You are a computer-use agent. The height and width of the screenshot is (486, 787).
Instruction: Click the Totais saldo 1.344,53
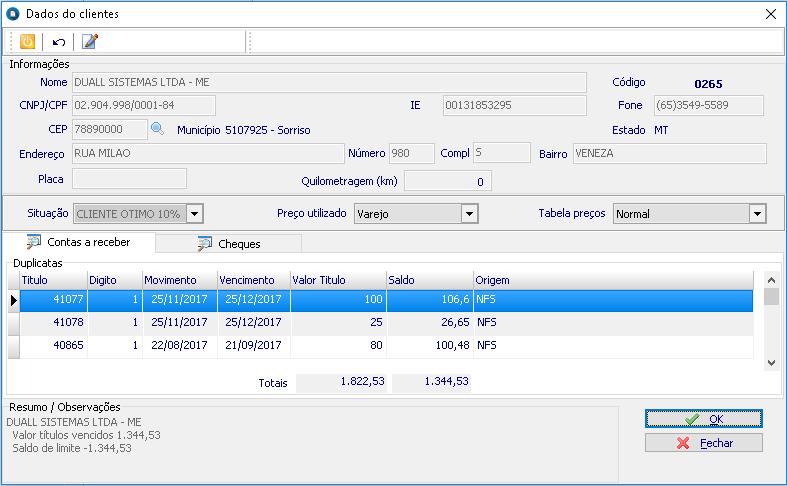pyautogui.click(x=431, y=382)
